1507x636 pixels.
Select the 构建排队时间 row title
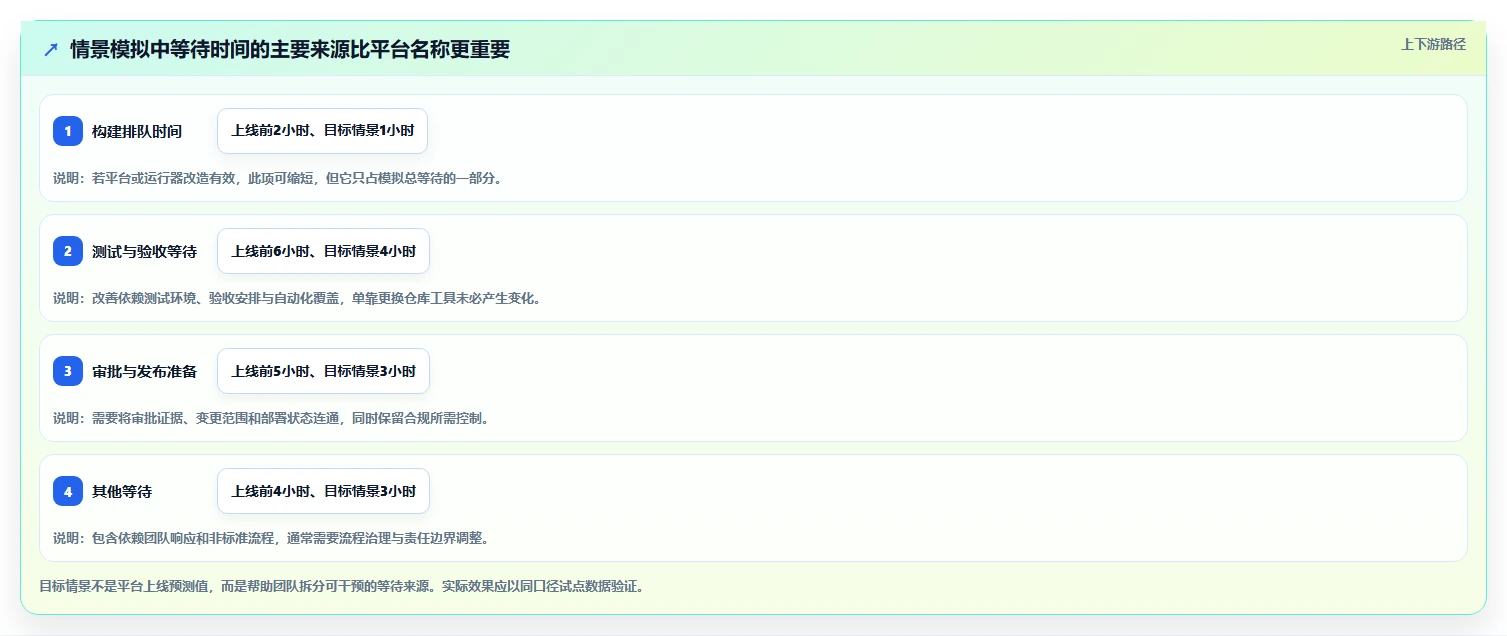[x=137, y=131]
